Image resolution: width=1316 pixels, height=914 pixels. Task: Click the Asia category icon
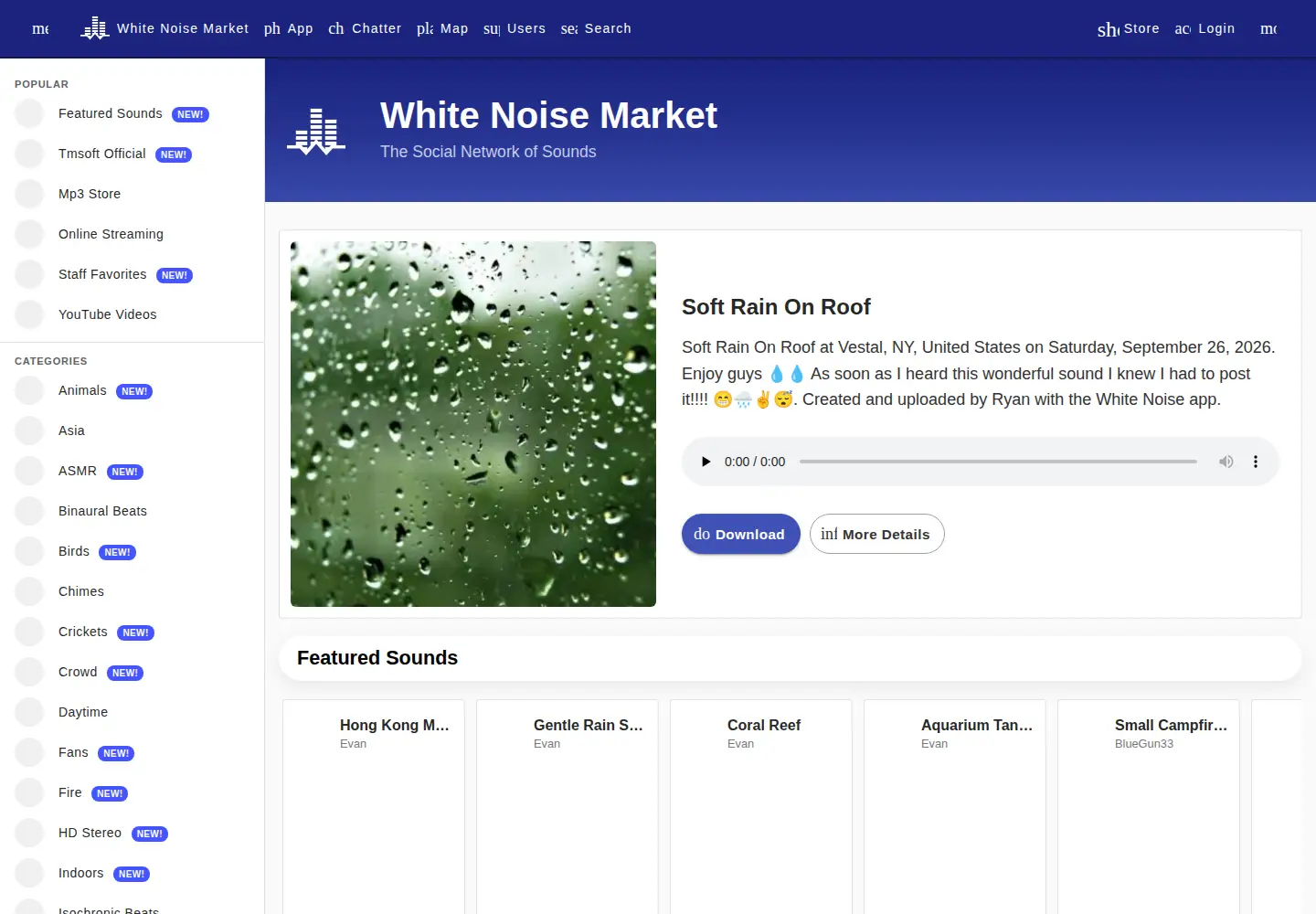coord(29,430)
